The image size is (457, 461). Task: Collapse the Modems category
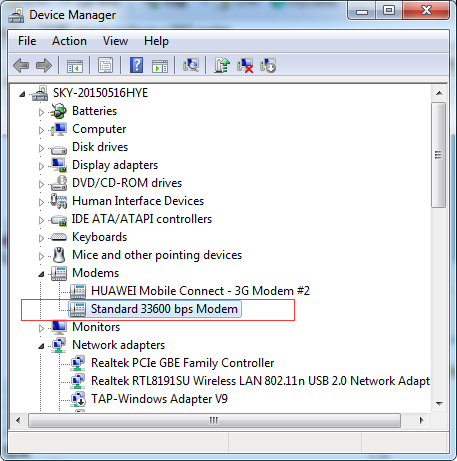pos(41,274)
